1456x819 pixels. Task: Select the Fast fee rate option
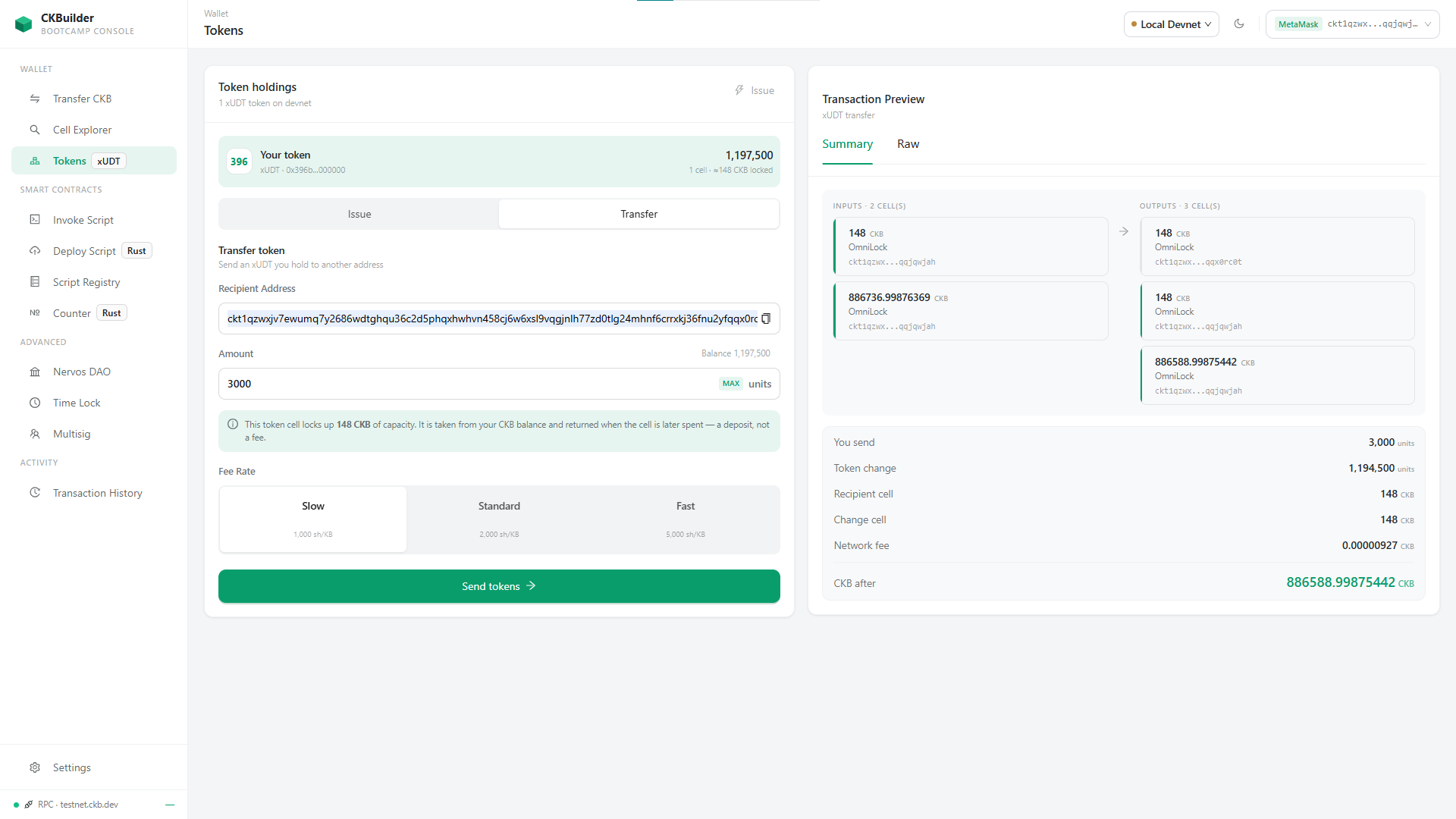686,519
